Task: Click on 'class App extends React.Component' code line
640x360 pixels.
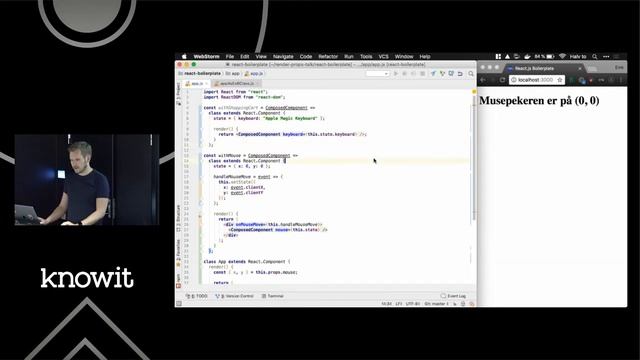Action: pos(247,262)
